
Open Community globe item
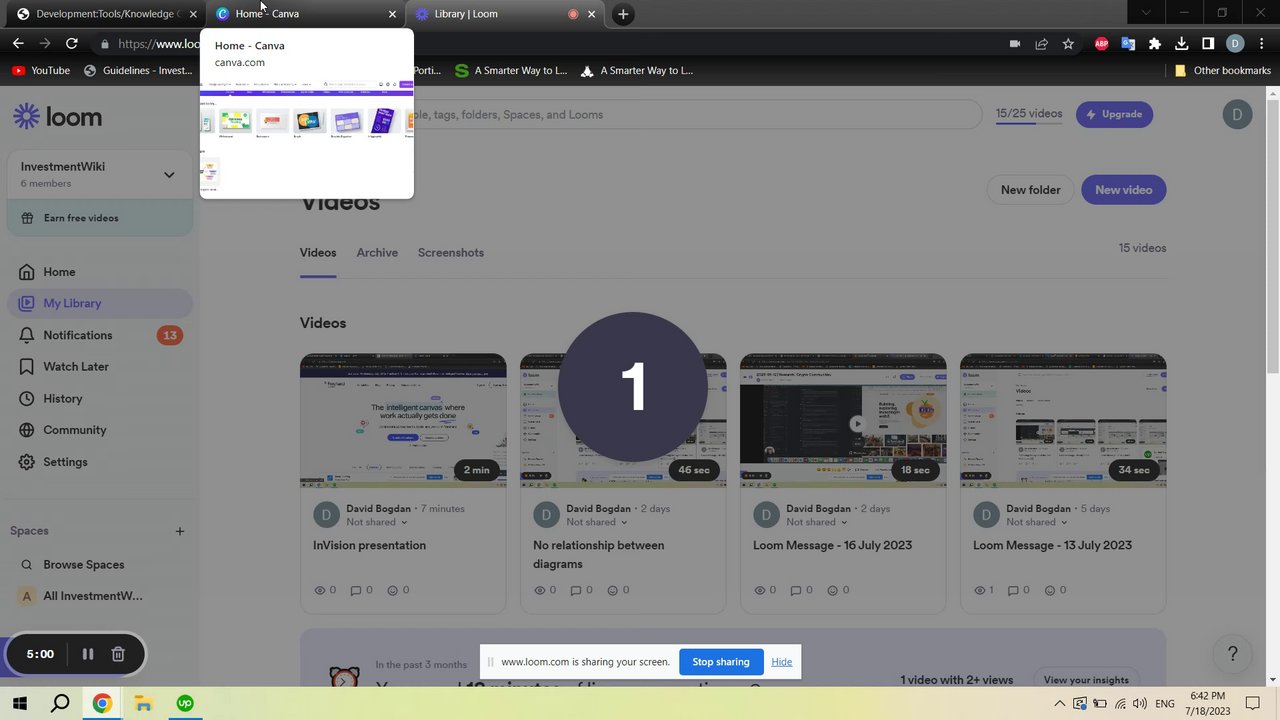(x=26, y=430)
